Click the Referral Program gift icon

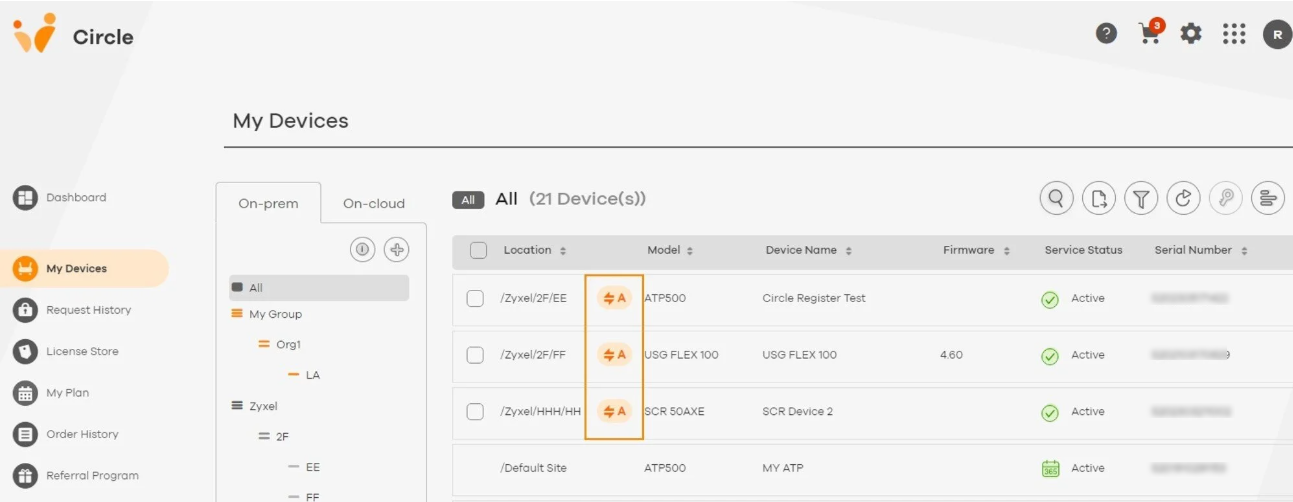click(25, 475)
